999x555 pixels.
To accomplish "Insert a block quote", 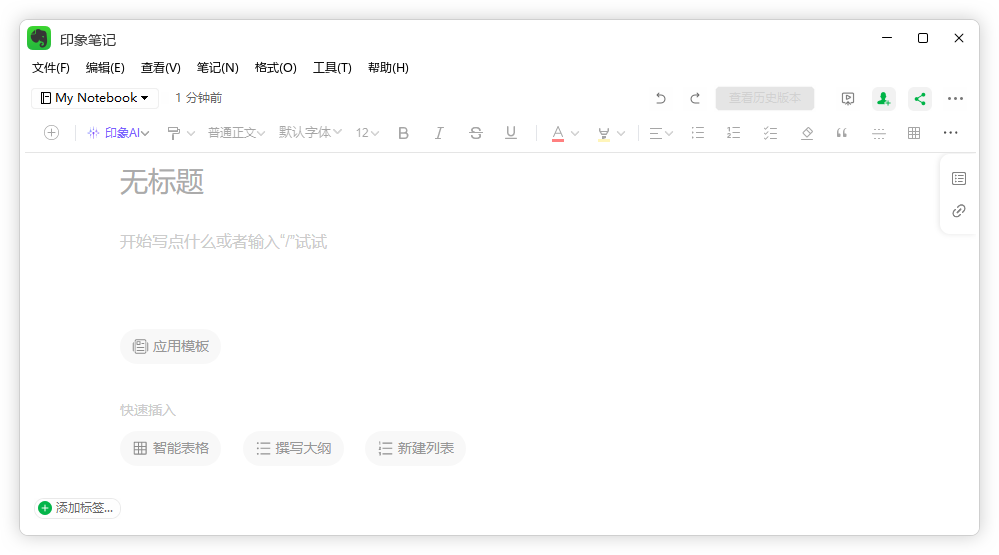I will coord(842,133).
